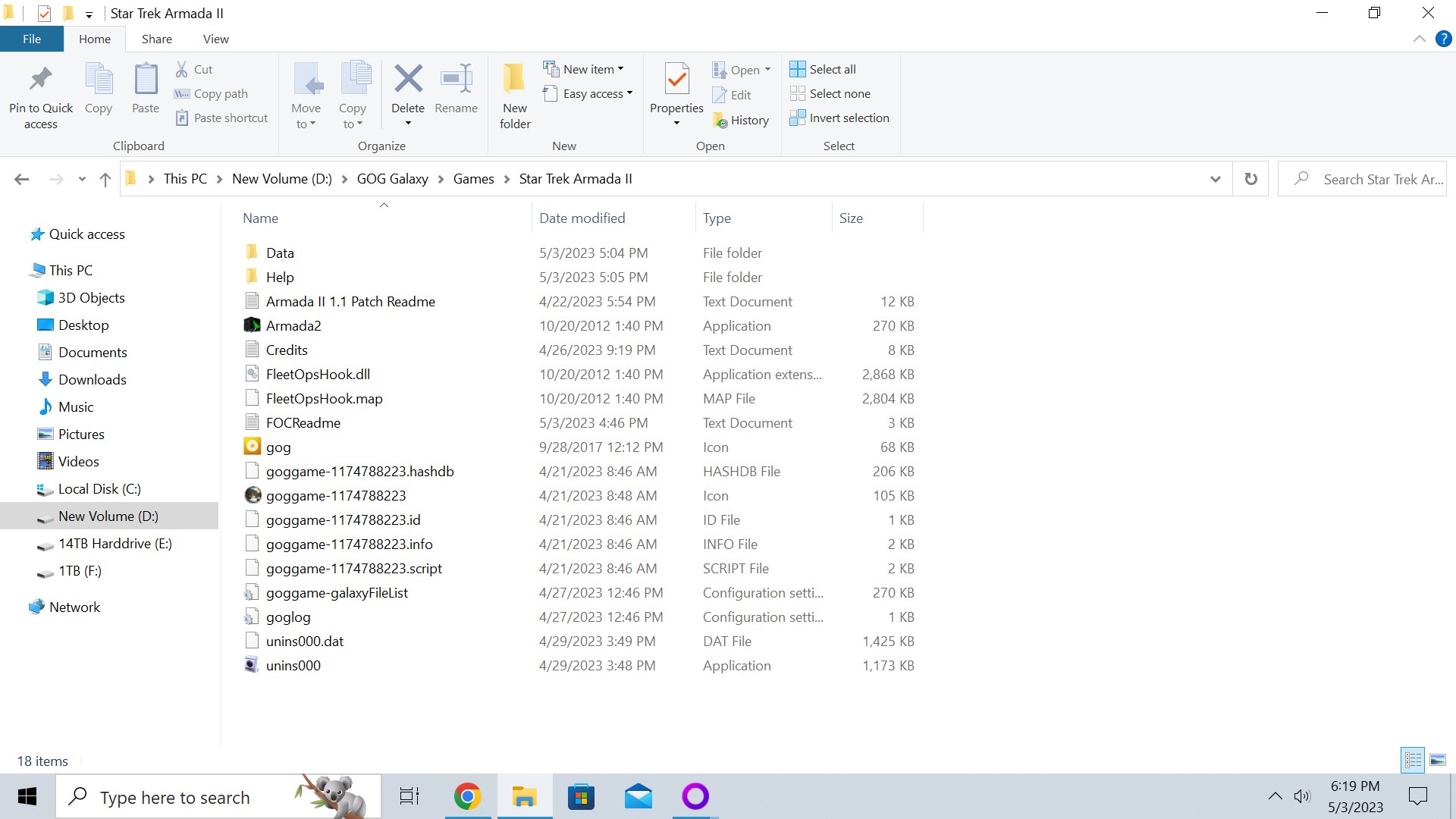This screenshot has height=819, width=1456.
Task: Switch to Large icons view in status bar
Action: (1438, 760)
